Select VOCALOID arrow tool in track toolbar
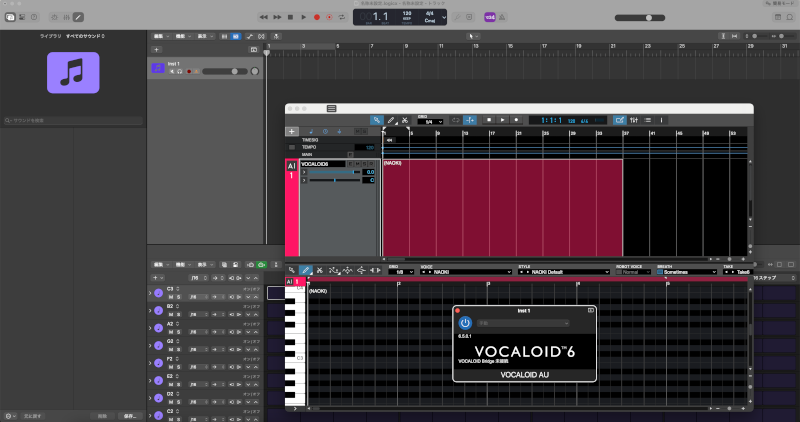The width and height of the screenshot is (800, 422). click(x=377, y=120)
